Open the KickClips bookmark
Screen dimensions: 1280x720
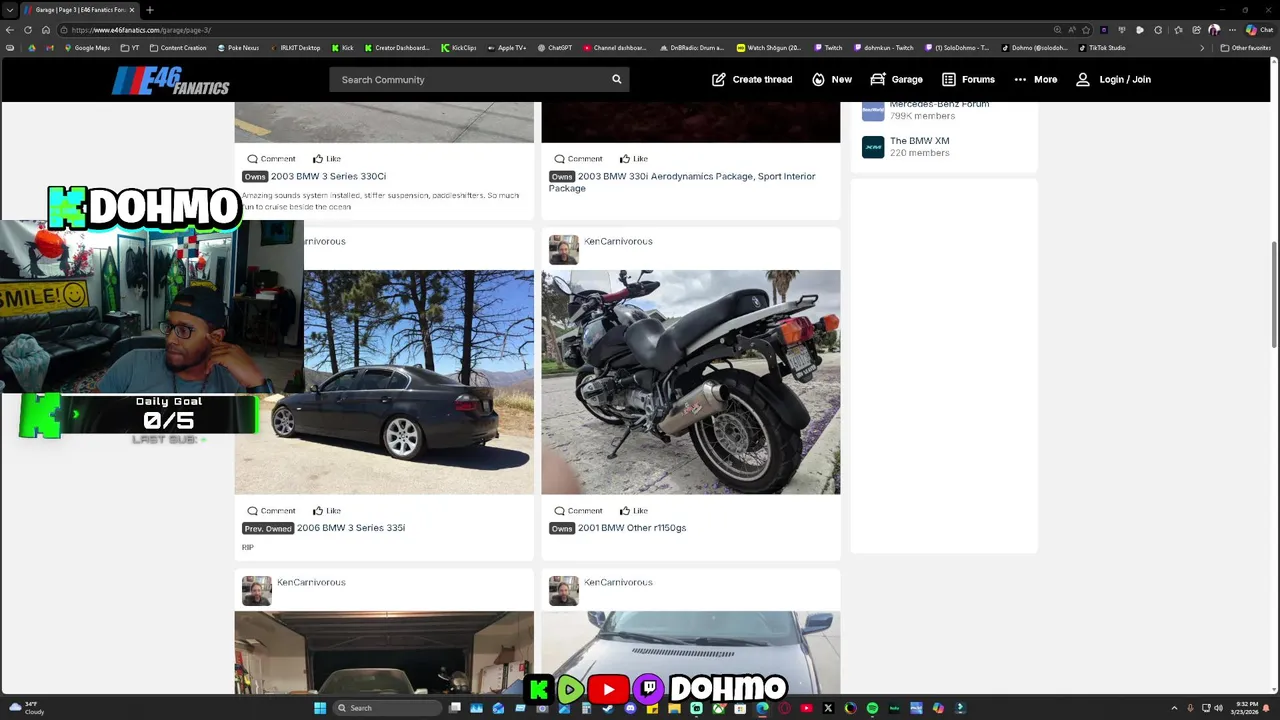459,48
